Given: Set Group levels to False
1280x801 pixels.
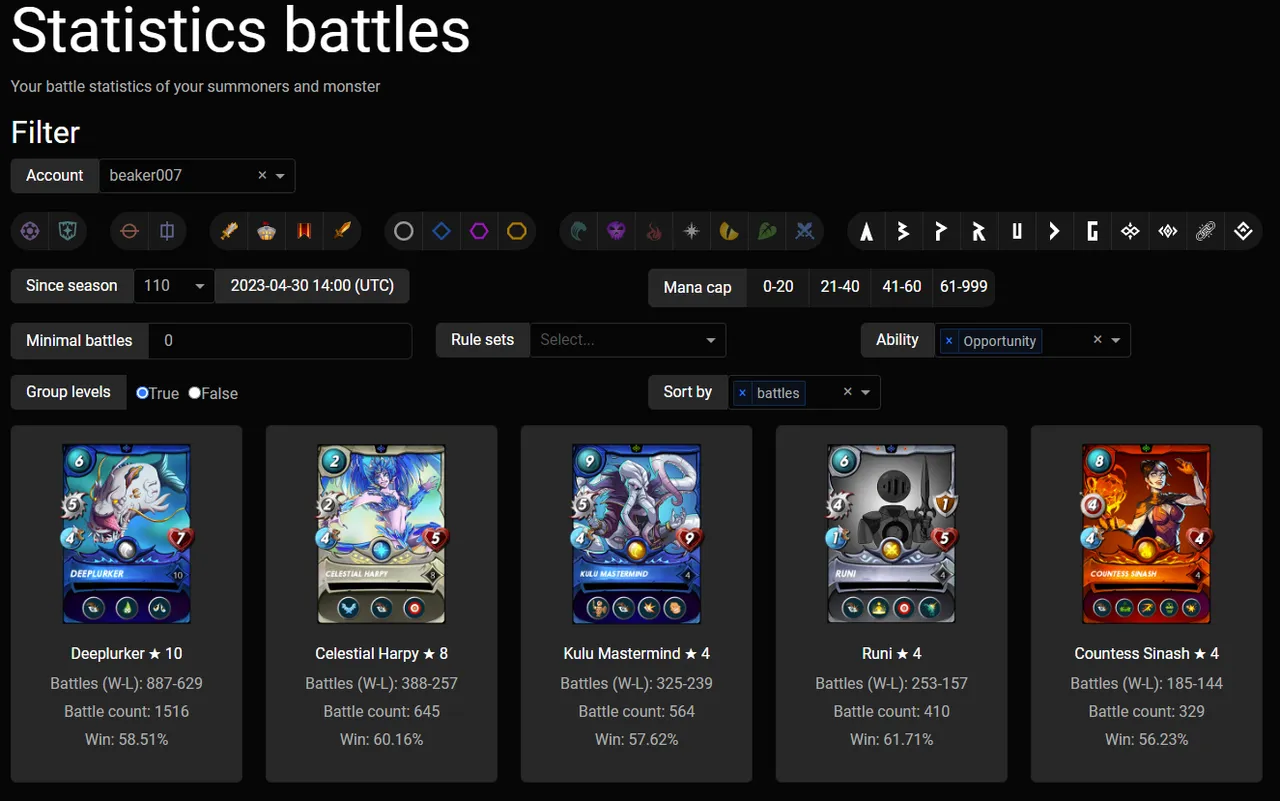Looking at the screenshot, I should pos(194,393).
